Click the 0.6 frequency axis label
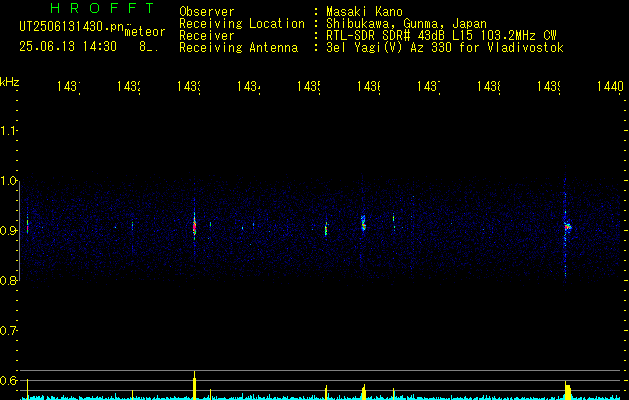The image size is (629, 400). tap(8, 380)
